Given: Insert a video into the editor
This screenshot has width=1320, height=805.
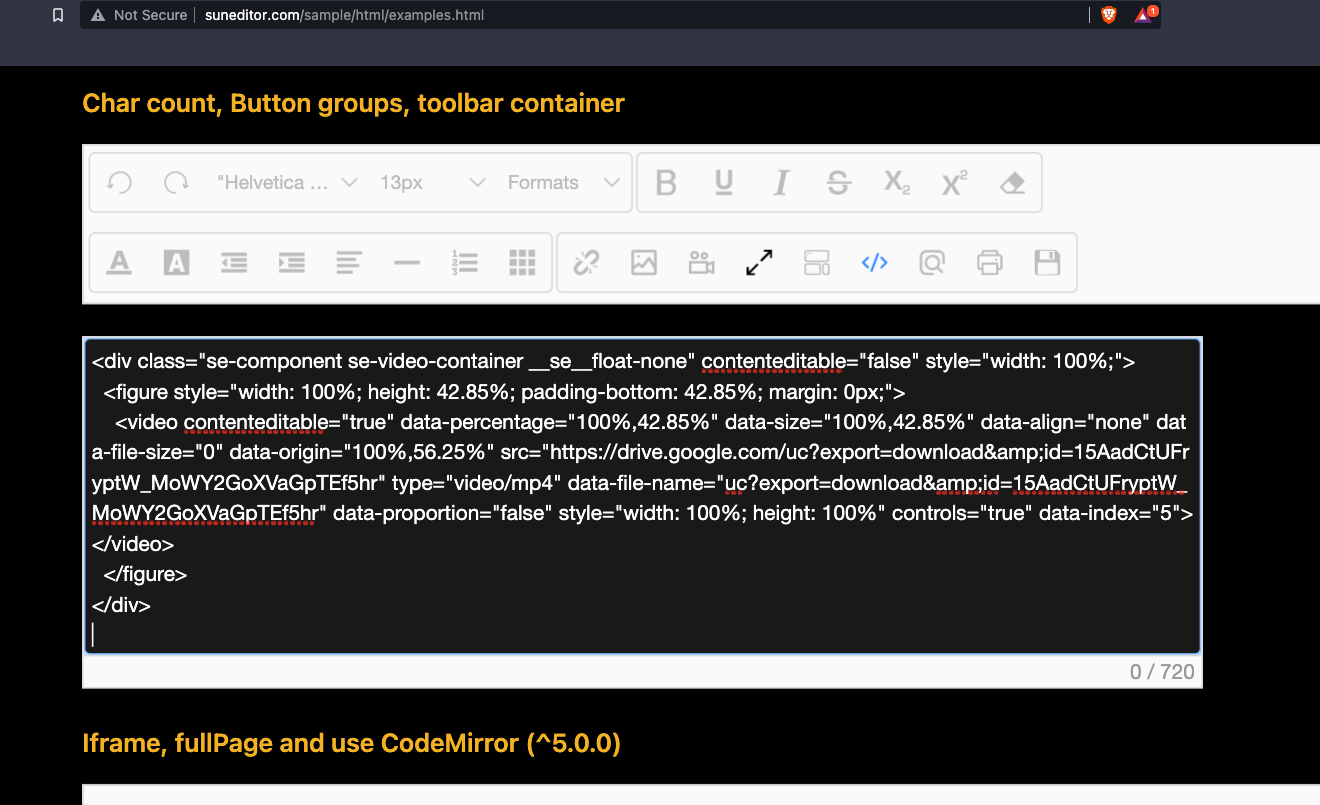Looking at the screenshot, I should [x=701, y=262].
